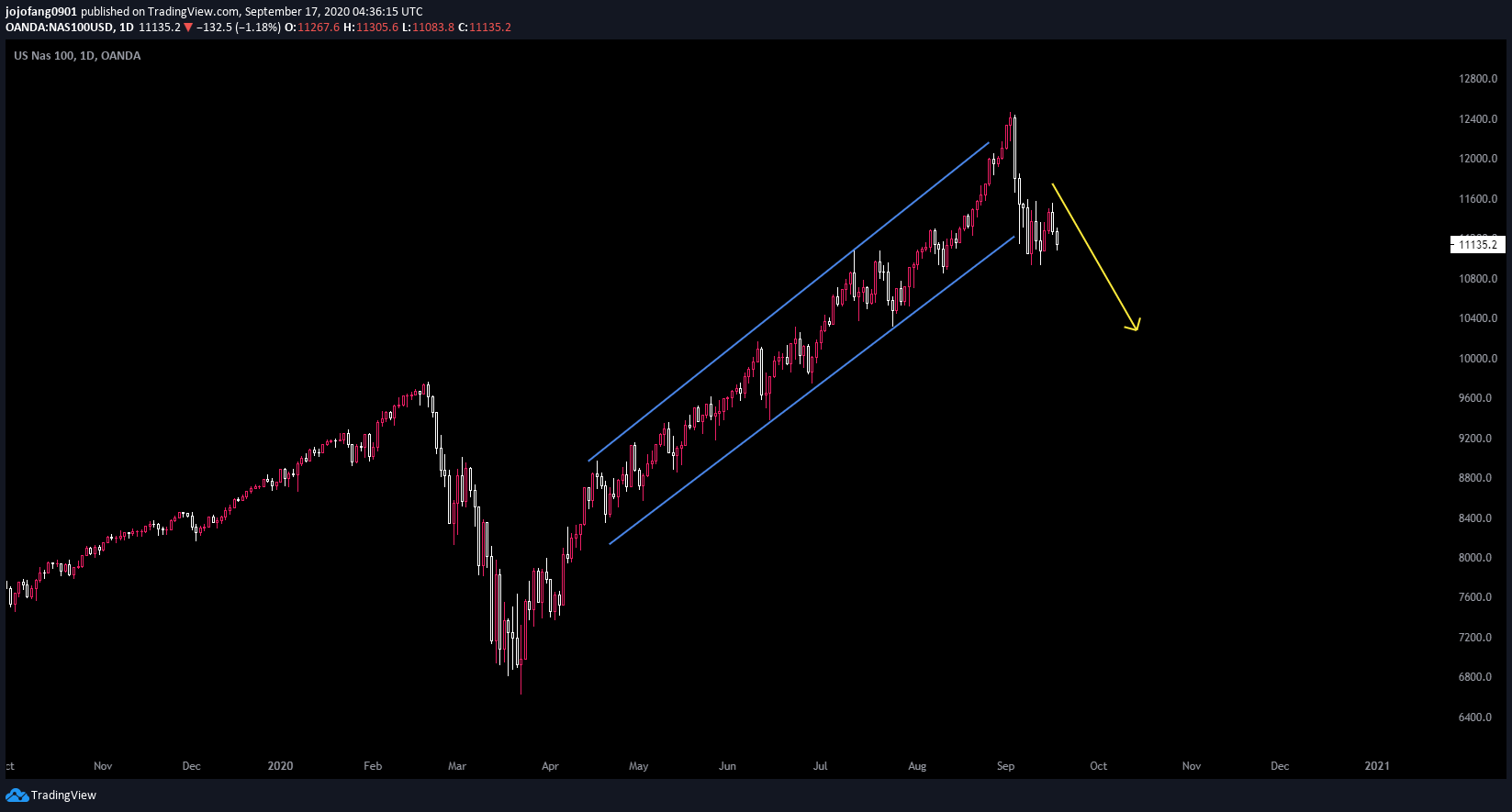Click the open value O:11267.6

tap(312, 28)
